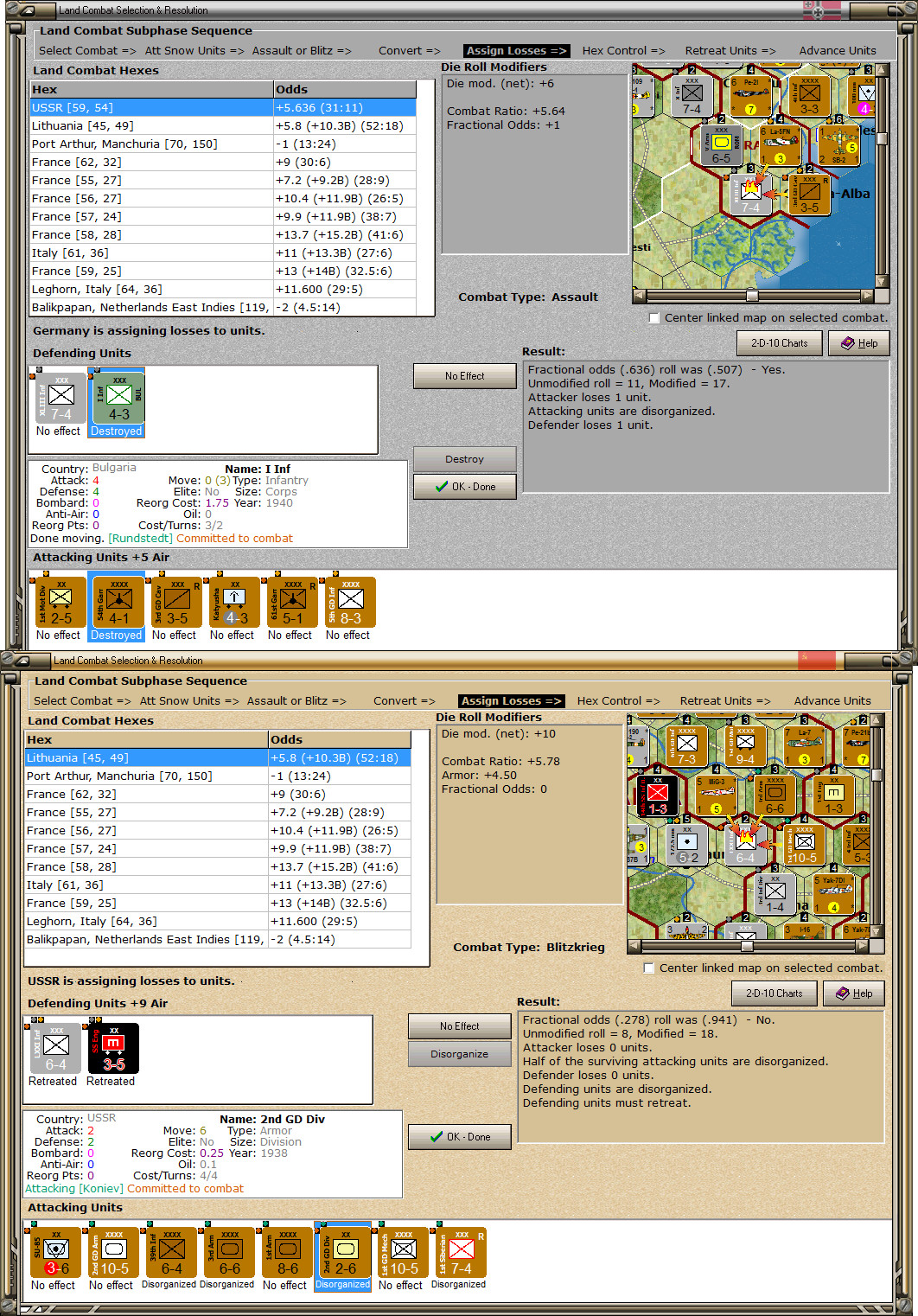The width and height of the screenshot is (918, 1316).
Task: Open 2-D-10 Charts in Germany's window
Action: (779, 343)
